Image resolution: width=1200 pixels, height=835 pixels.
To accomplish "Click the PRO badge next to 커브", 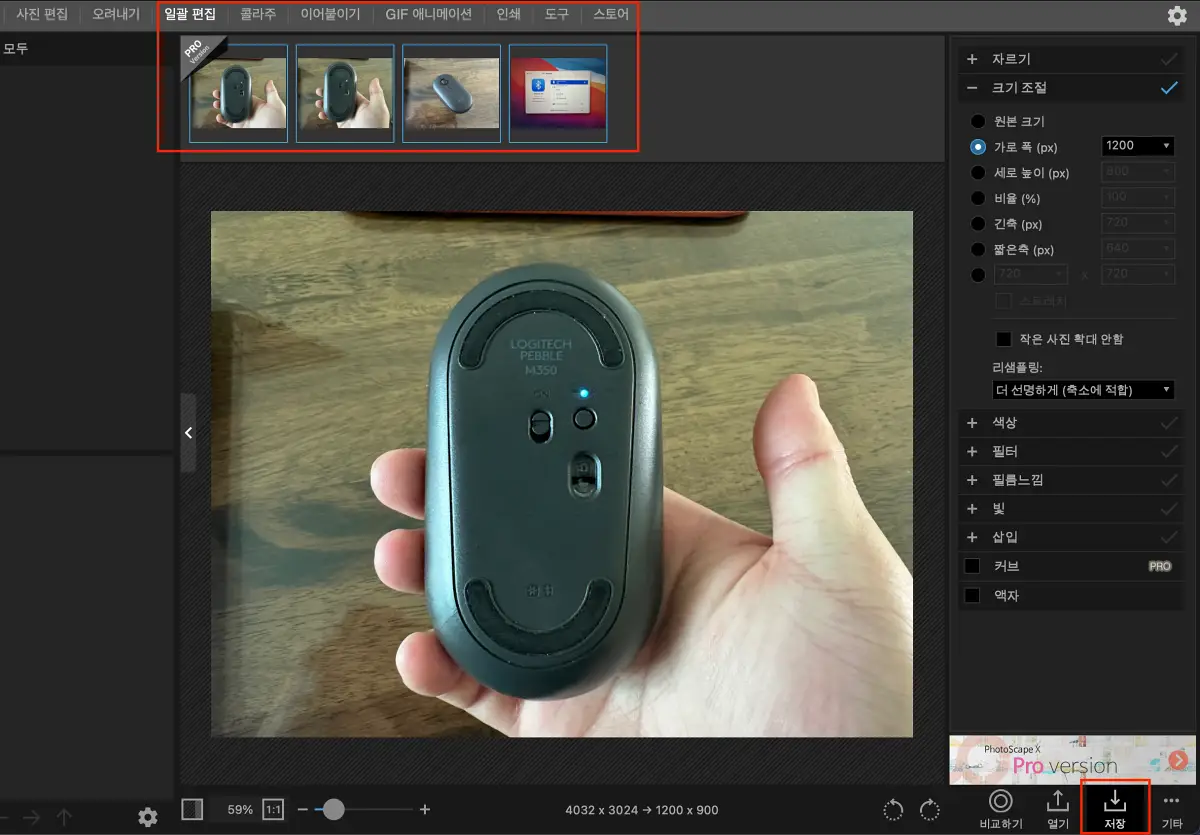I will tap(1159, 566).
